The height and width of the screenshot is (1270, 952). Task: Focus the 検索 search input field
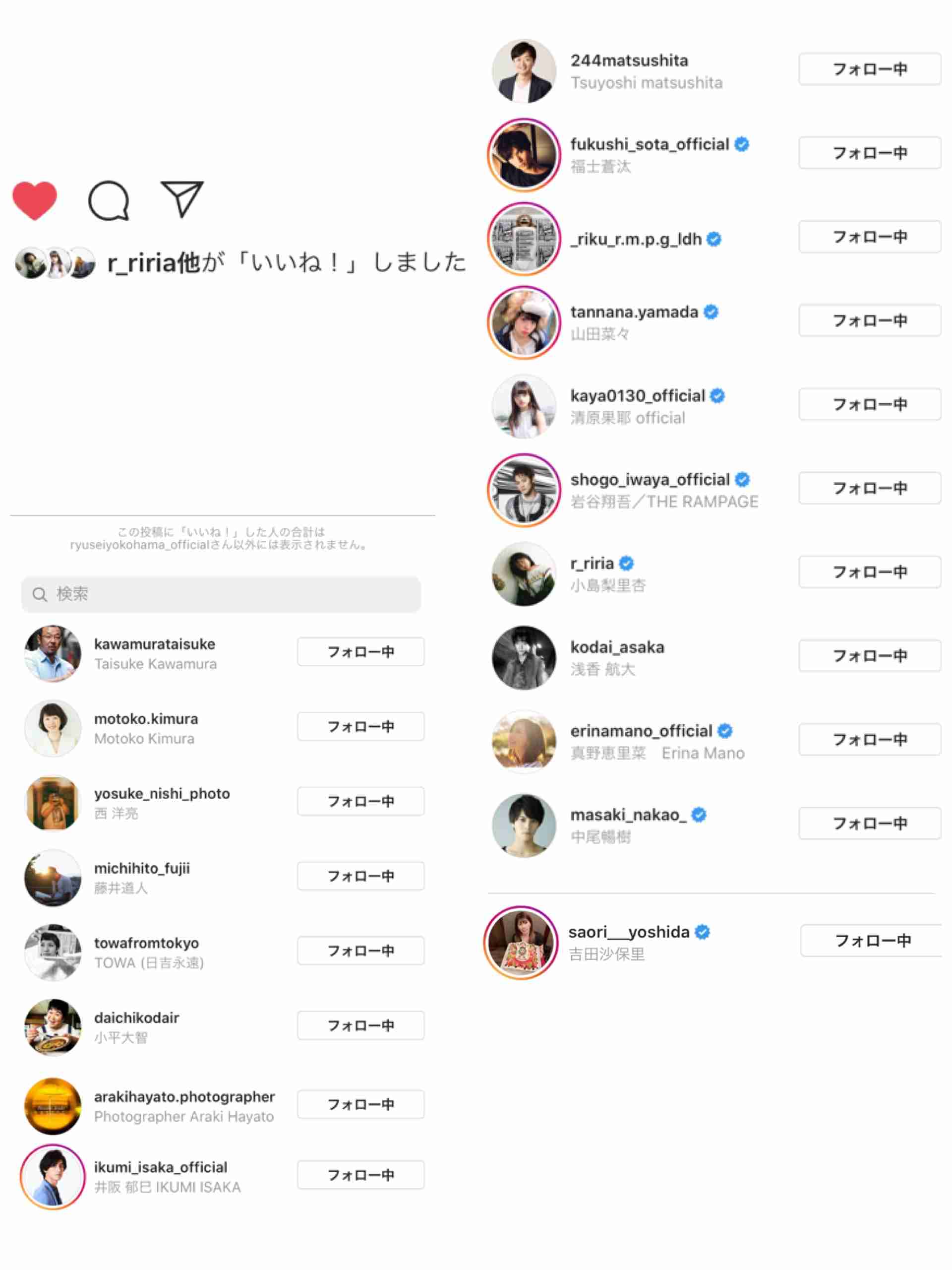pyautogui.click(x=221, y=594)
